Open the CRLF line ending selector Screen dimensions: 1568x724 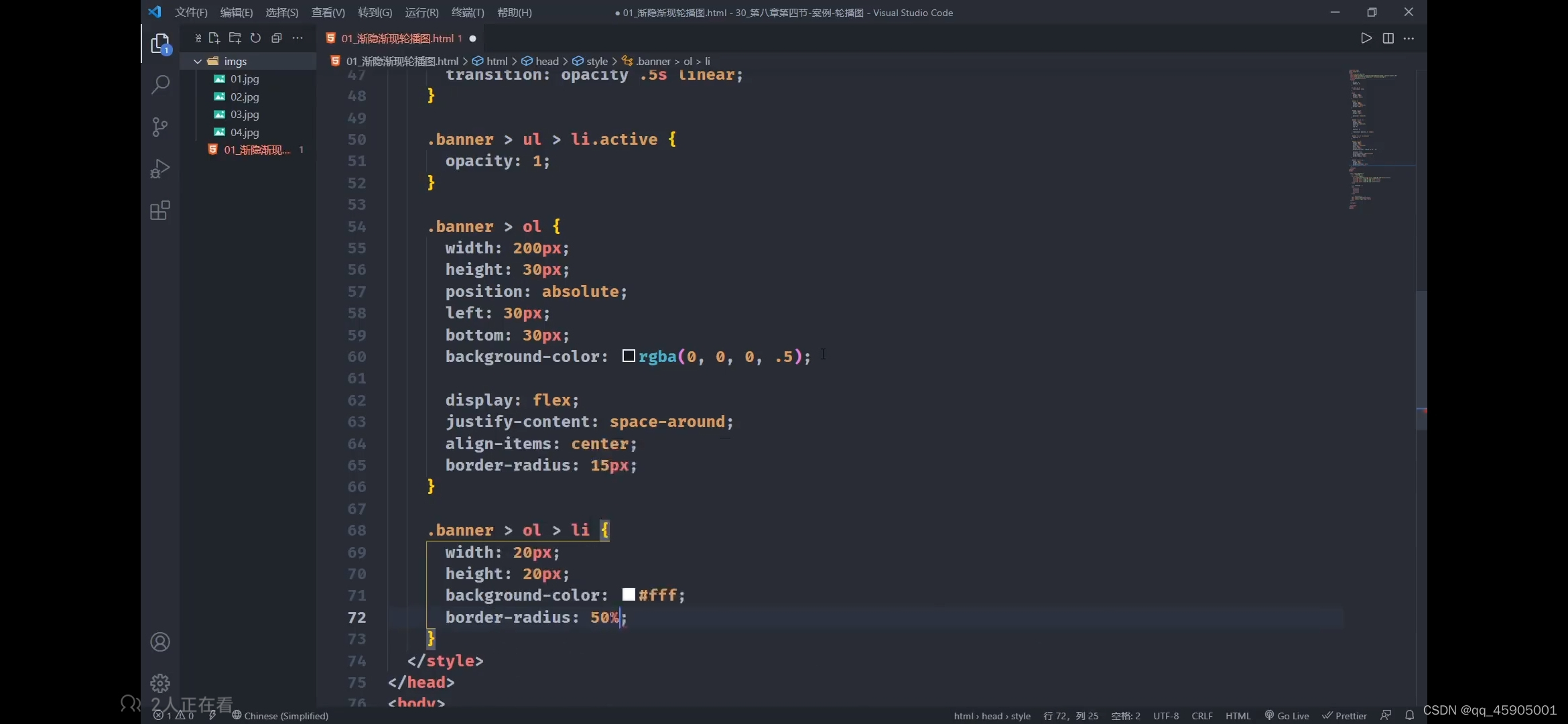pos(1201,715)
